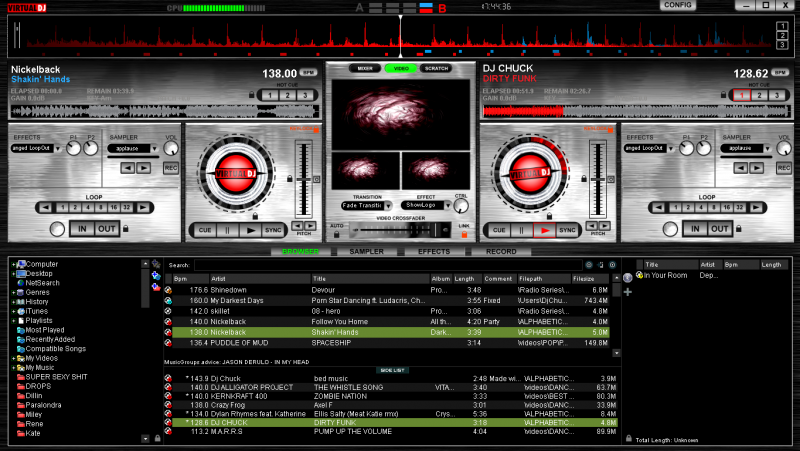Image resolution: width=800 pixels, height=451 pixels.
Task: Trigger hot cue 2 on deck A
Action: pos(288,95)
